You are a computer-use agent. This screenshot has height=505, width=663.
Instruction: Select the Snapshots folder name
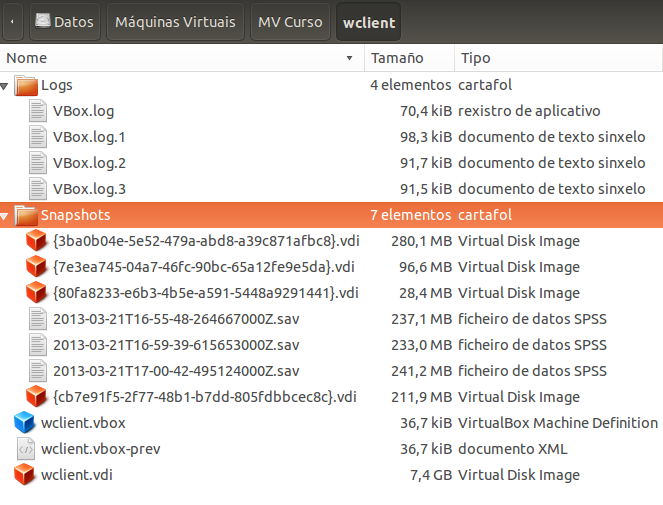[x=76, y=215]
